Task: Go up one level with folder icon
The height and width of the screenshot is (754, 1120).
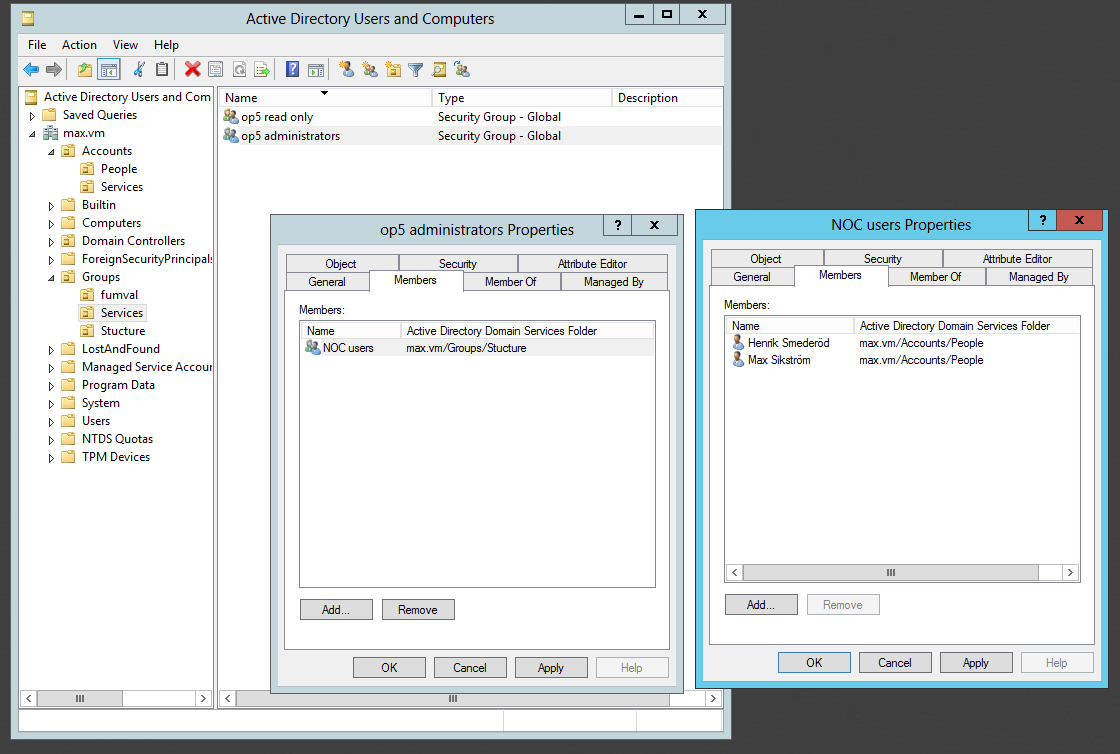Action: [85, 69]
